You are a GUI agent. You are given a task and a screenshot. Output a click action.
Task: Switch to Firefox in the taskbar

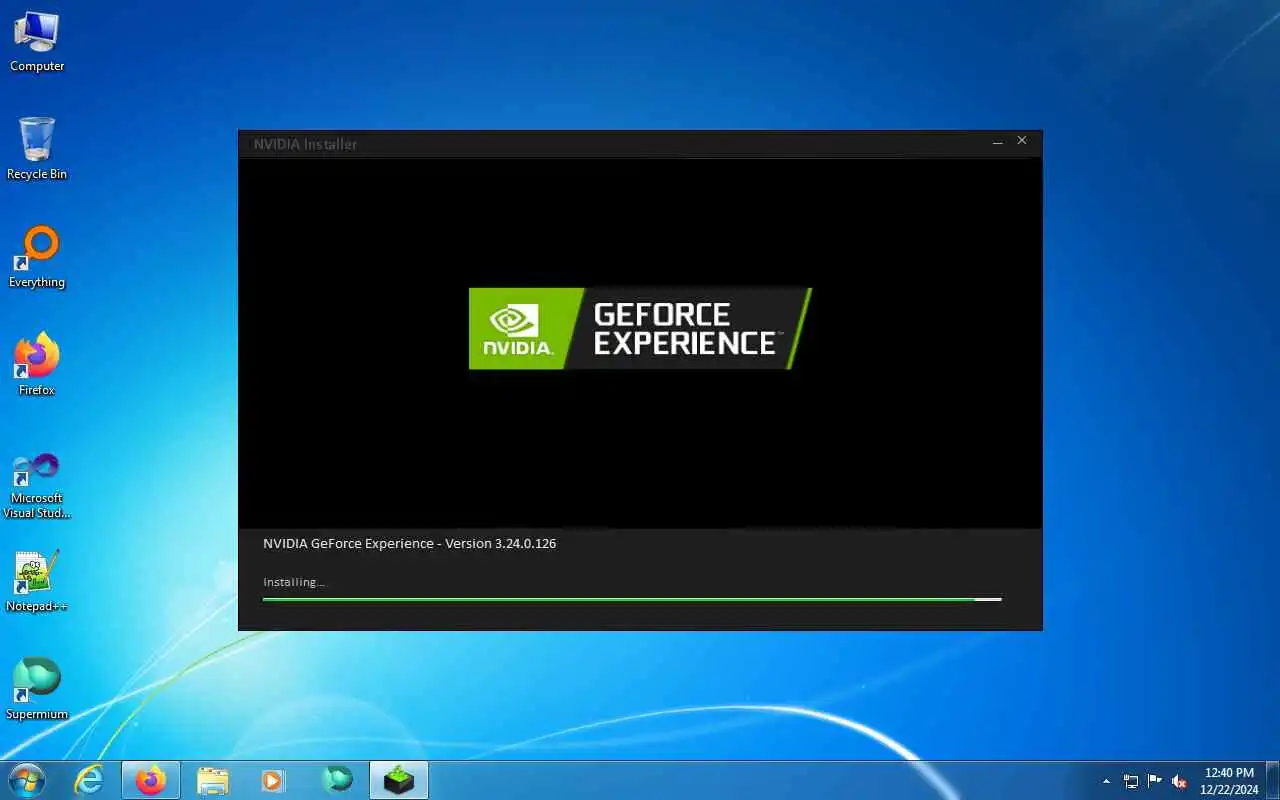point(151,780)
